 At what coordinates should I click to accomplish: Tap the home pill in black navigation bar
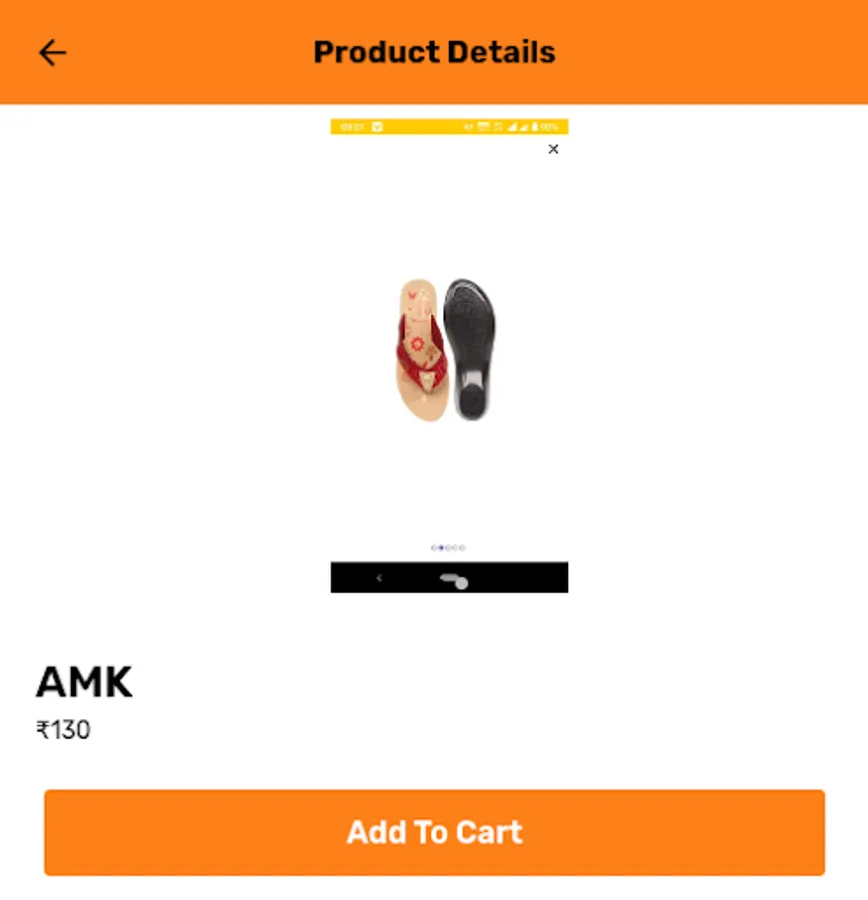coord(454,581)
